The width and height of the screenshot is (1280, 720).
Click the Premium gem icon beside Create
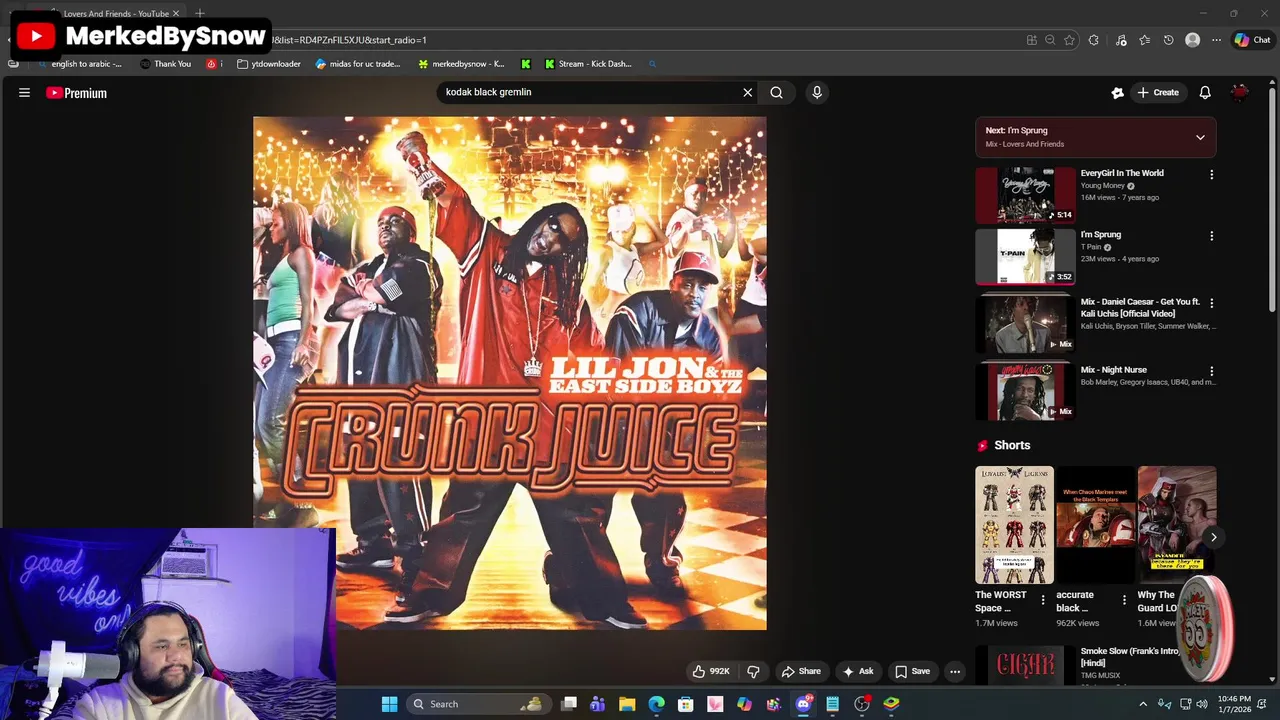(x=1117, y=92)
